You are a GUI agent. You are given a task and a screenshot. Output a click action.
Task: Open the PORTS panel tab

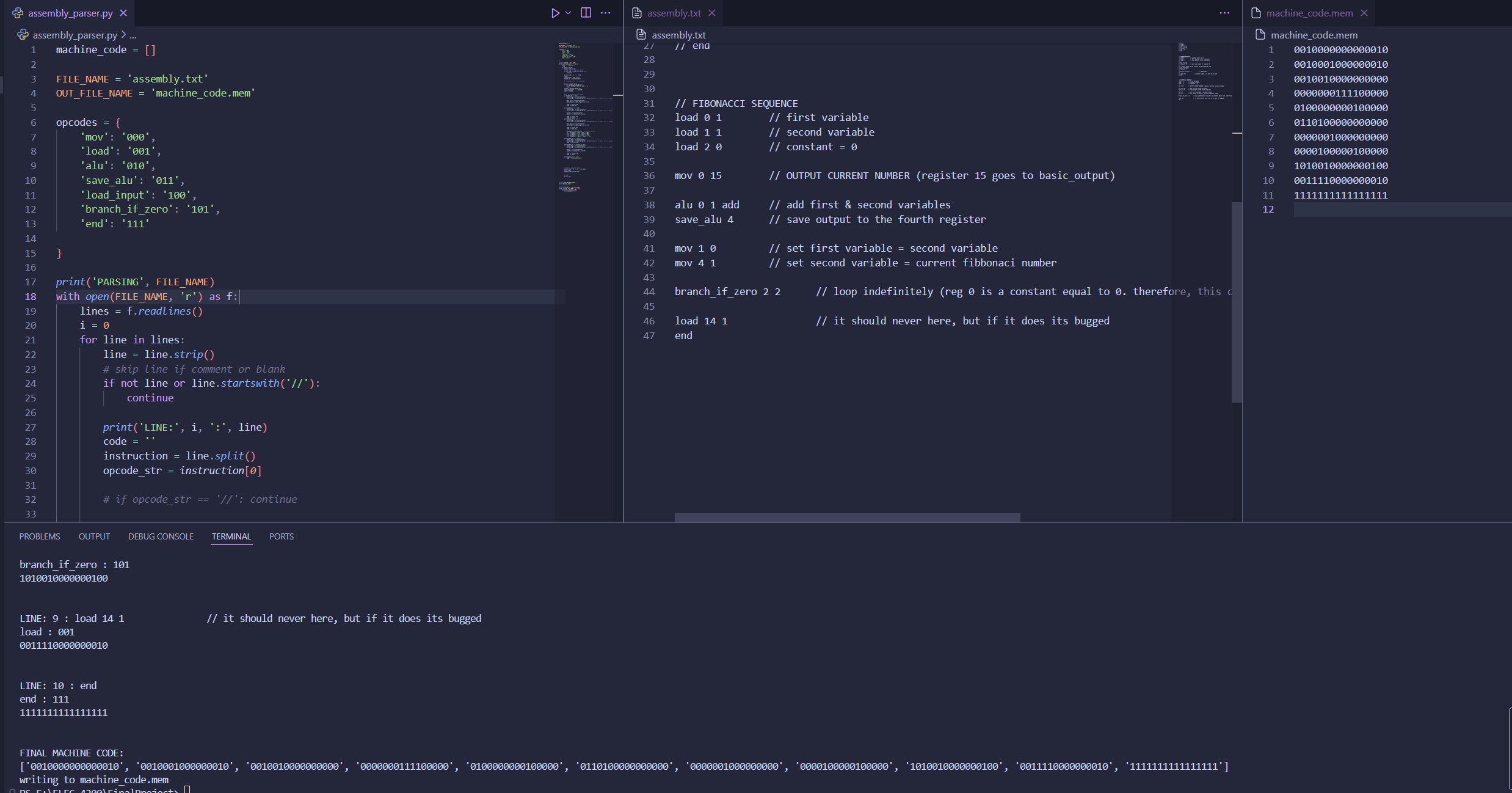coord(282,536)
